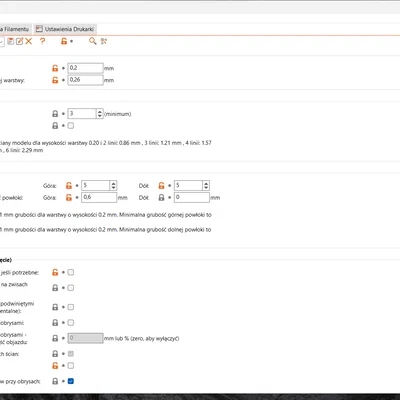The width and height of the screenshot is (400, 400).
Task: Open help via the question mark icon
Action: tap(42, 41)
